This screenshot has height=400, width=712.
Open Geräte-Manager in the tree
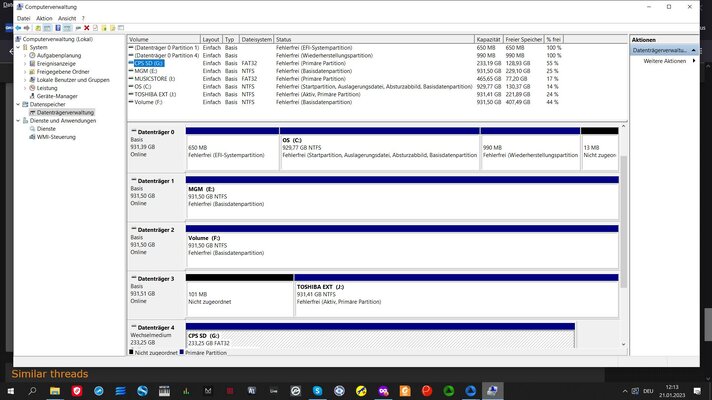point(57,96)
